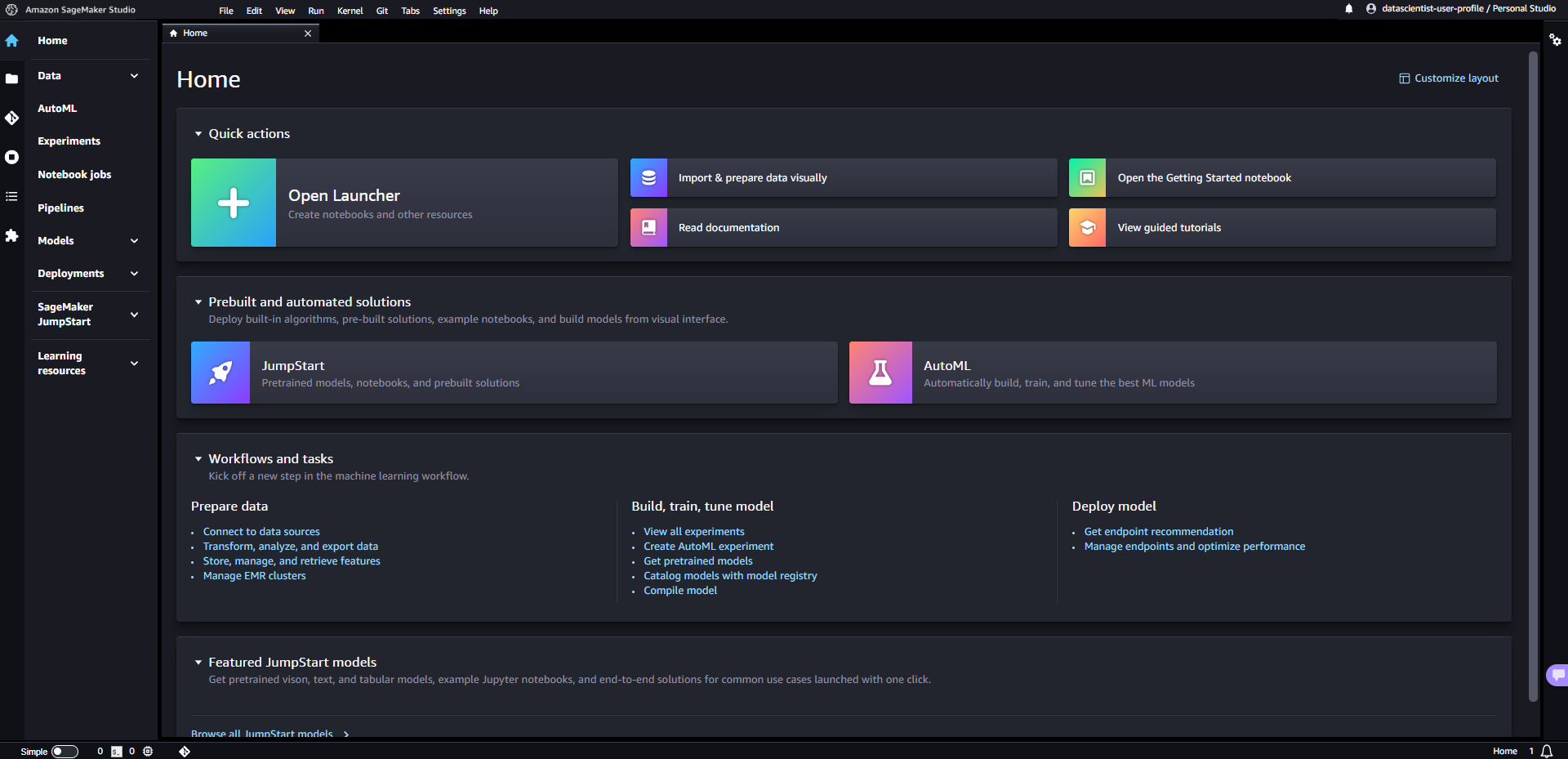Switch to the Home tab
1568x759 pixels.
point(194,33)
